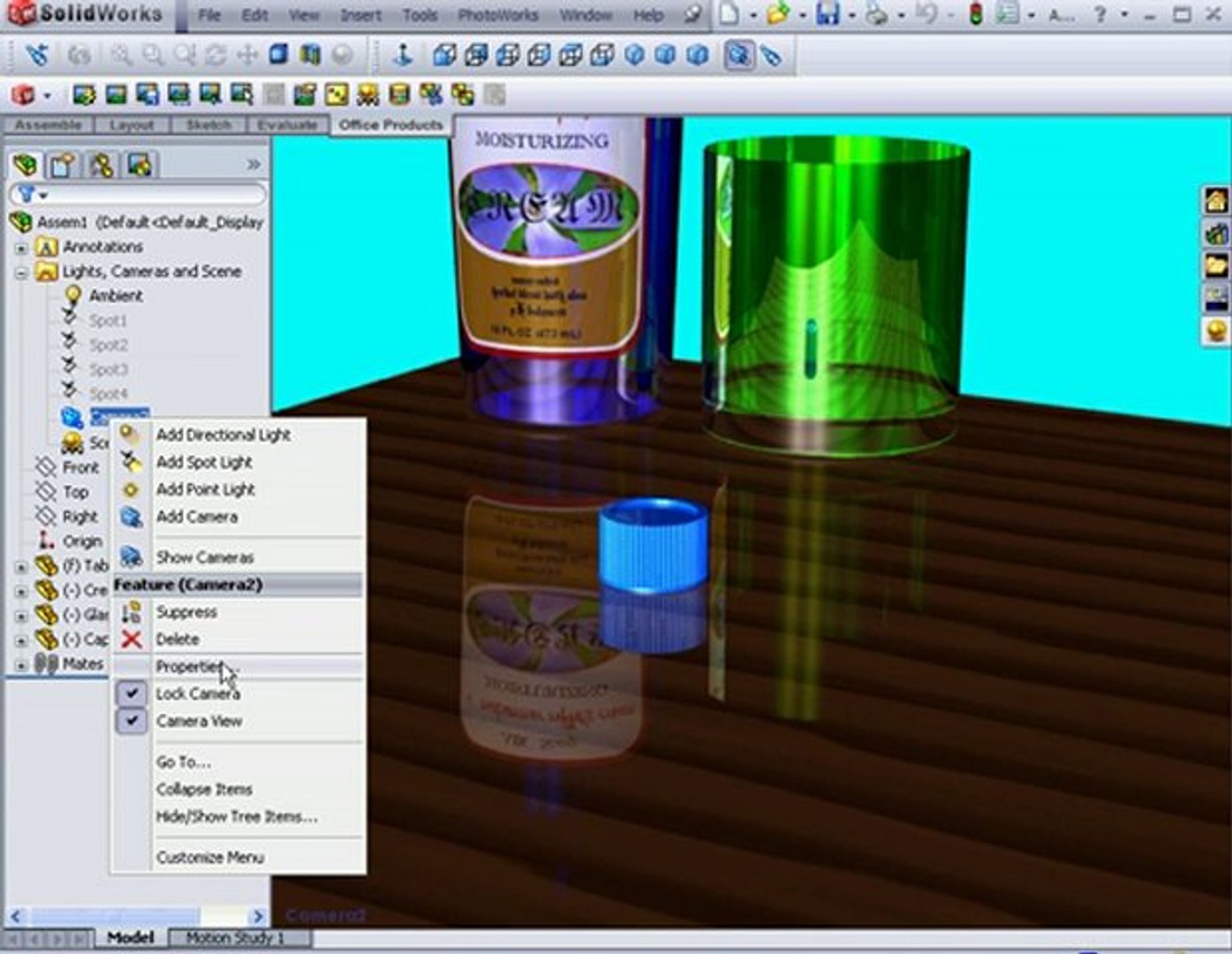Open dropdown arrow next to Open icon
The height and width of the screenshot is (954, 1232).
pyautogui.click(x=802, y=15)
